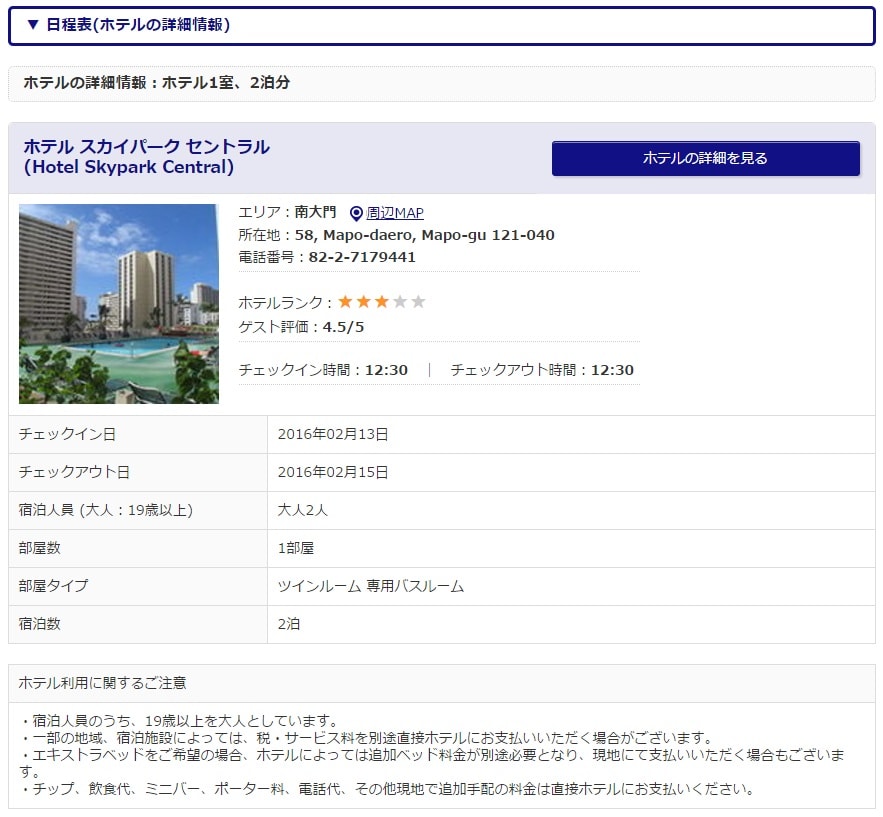Click the Hotel Skypark Central name heading
Viewport: 883px width, 817px height.
coord(146,157)
